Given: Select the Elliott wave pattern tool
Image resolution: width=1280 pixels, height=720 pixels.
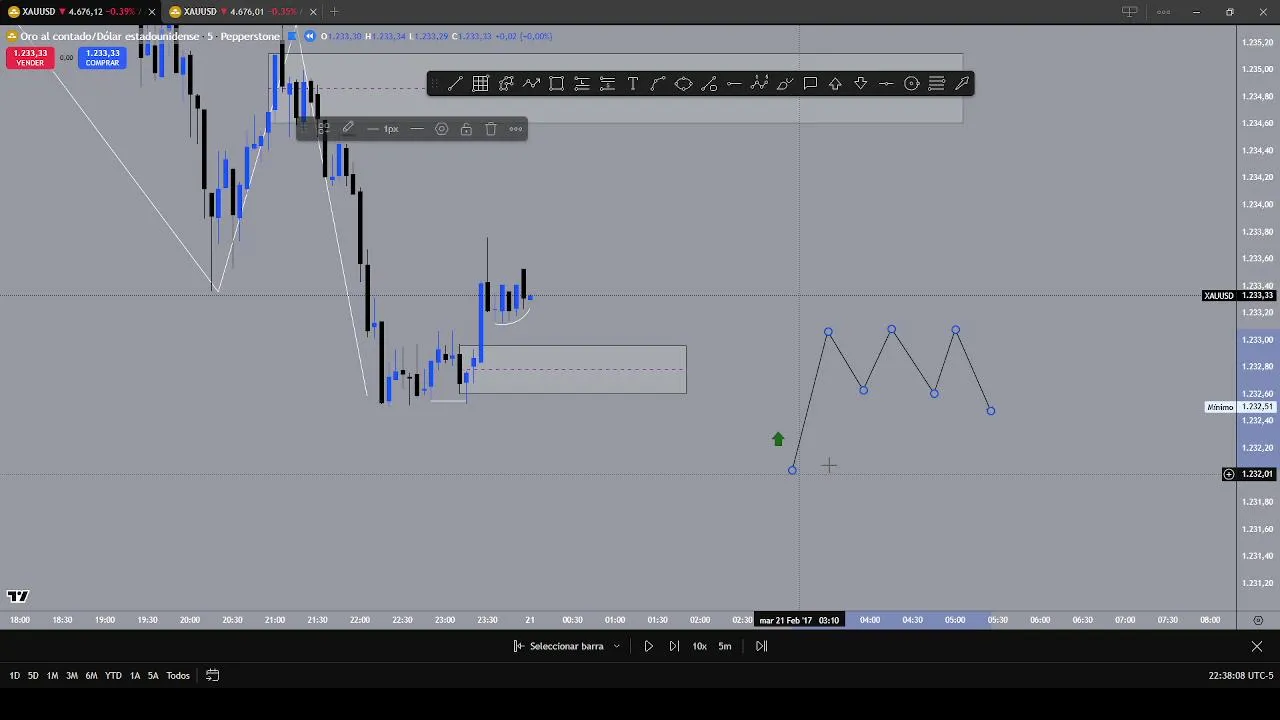Looking at the screenshot, I should click(x=759, y=84).
